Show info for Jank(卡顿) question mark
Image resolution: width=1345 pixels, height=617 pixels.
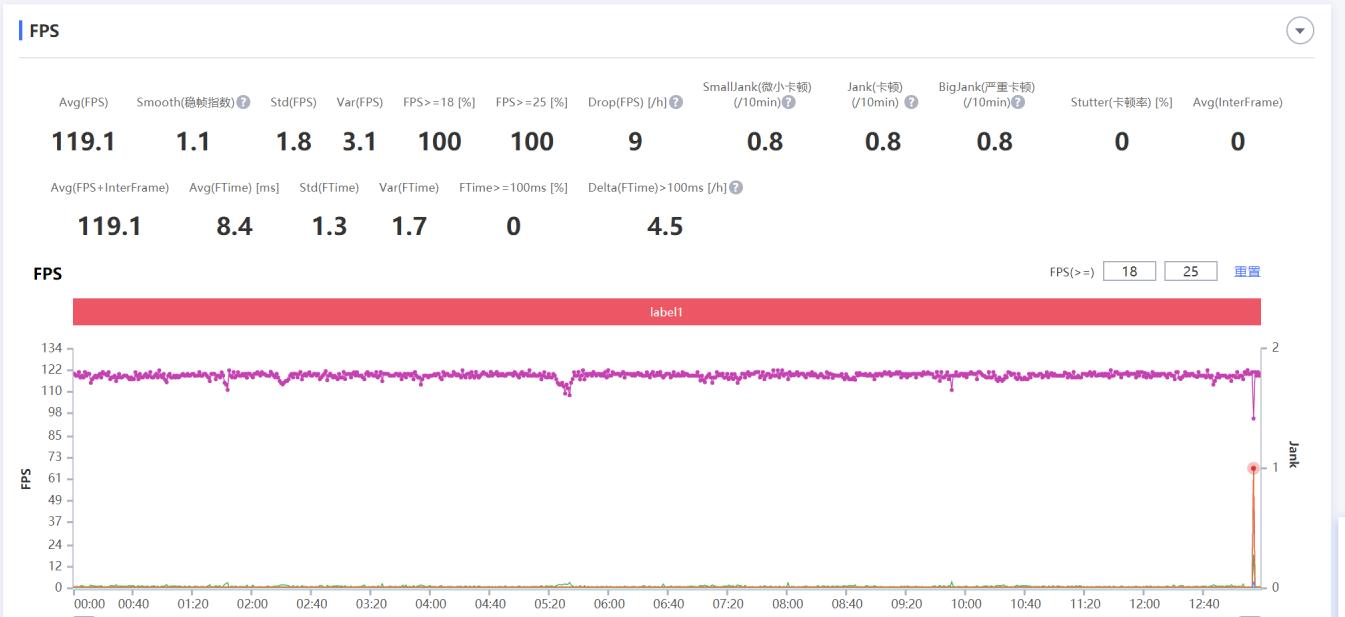[x=911, y=103]
